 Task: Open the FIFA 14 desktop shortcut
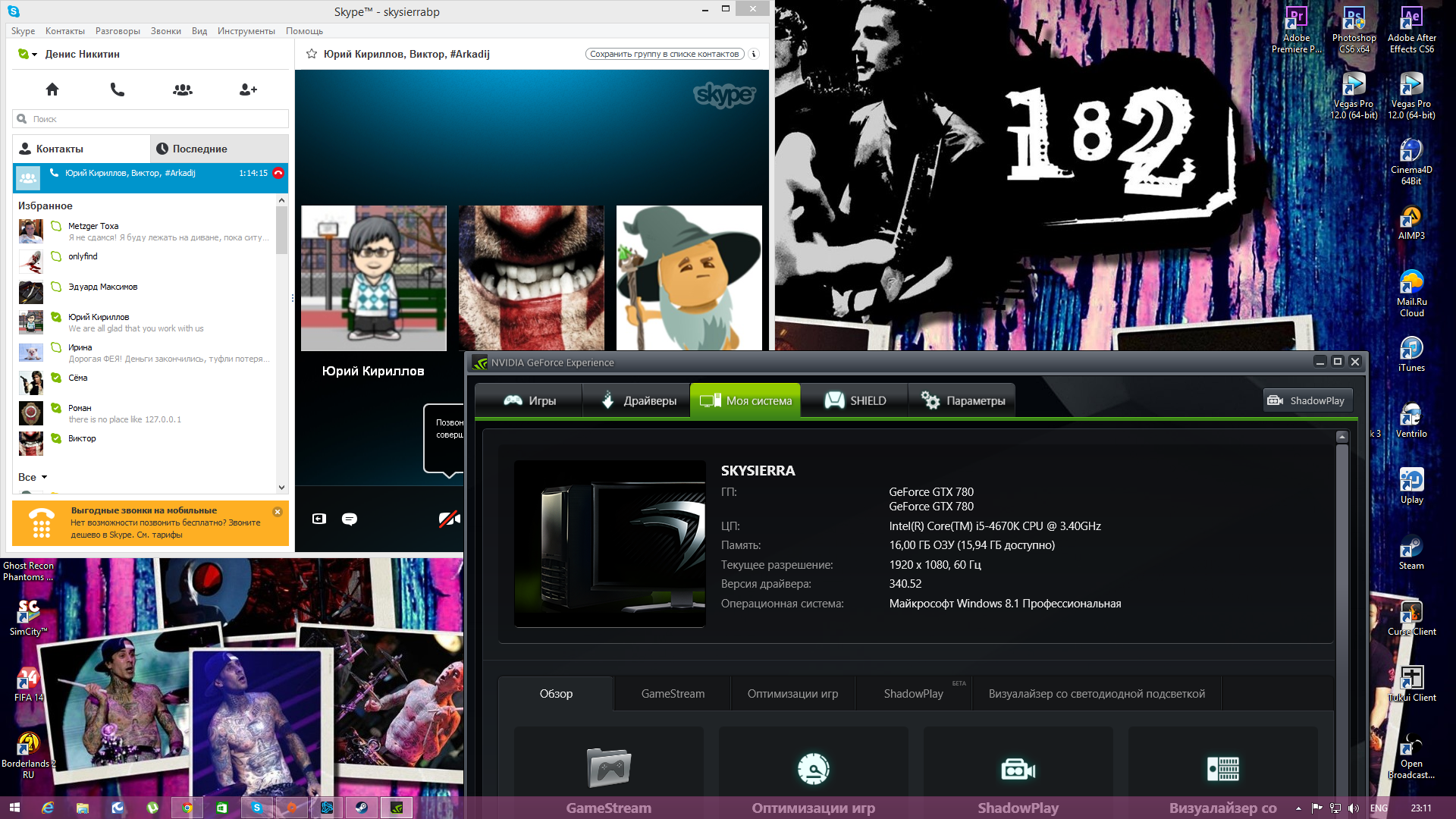click(29, 684)
